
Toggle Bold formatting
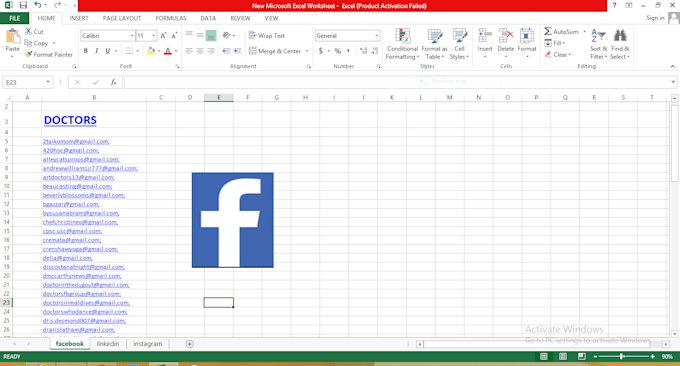[x=86, y=51]
